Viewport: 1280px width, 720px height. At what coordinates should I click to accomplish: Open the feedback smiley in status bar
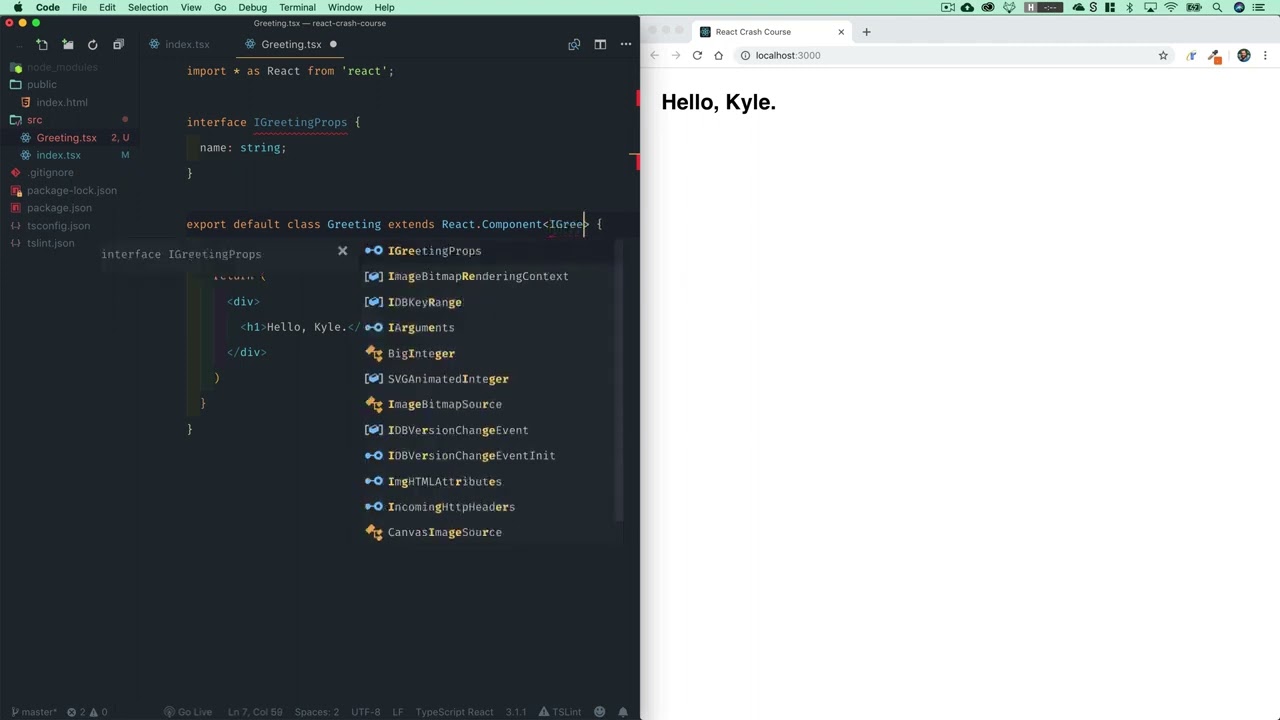pos(599,712)
